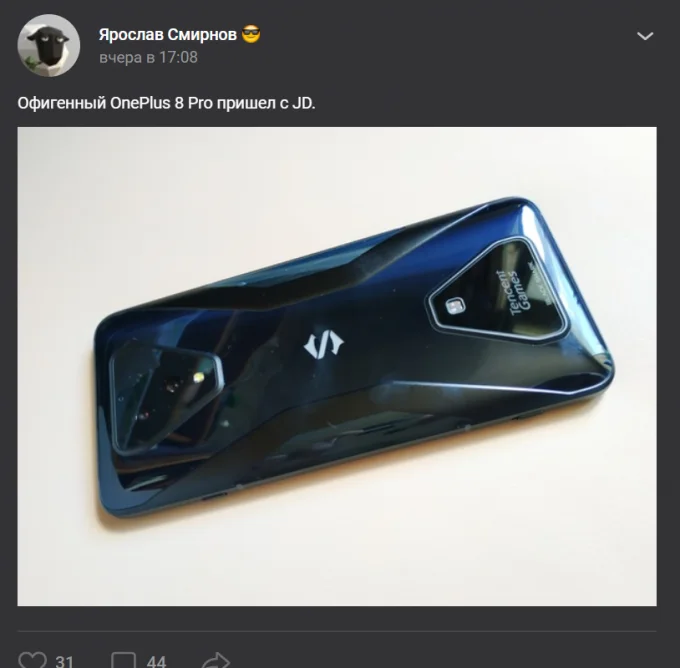Expand the post options chevron menu

[645, 36]
